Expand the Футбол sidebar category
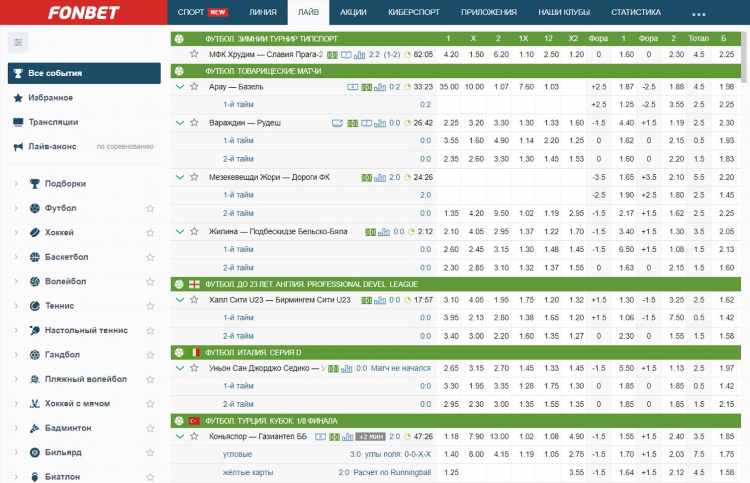 [x=16, y=208]
